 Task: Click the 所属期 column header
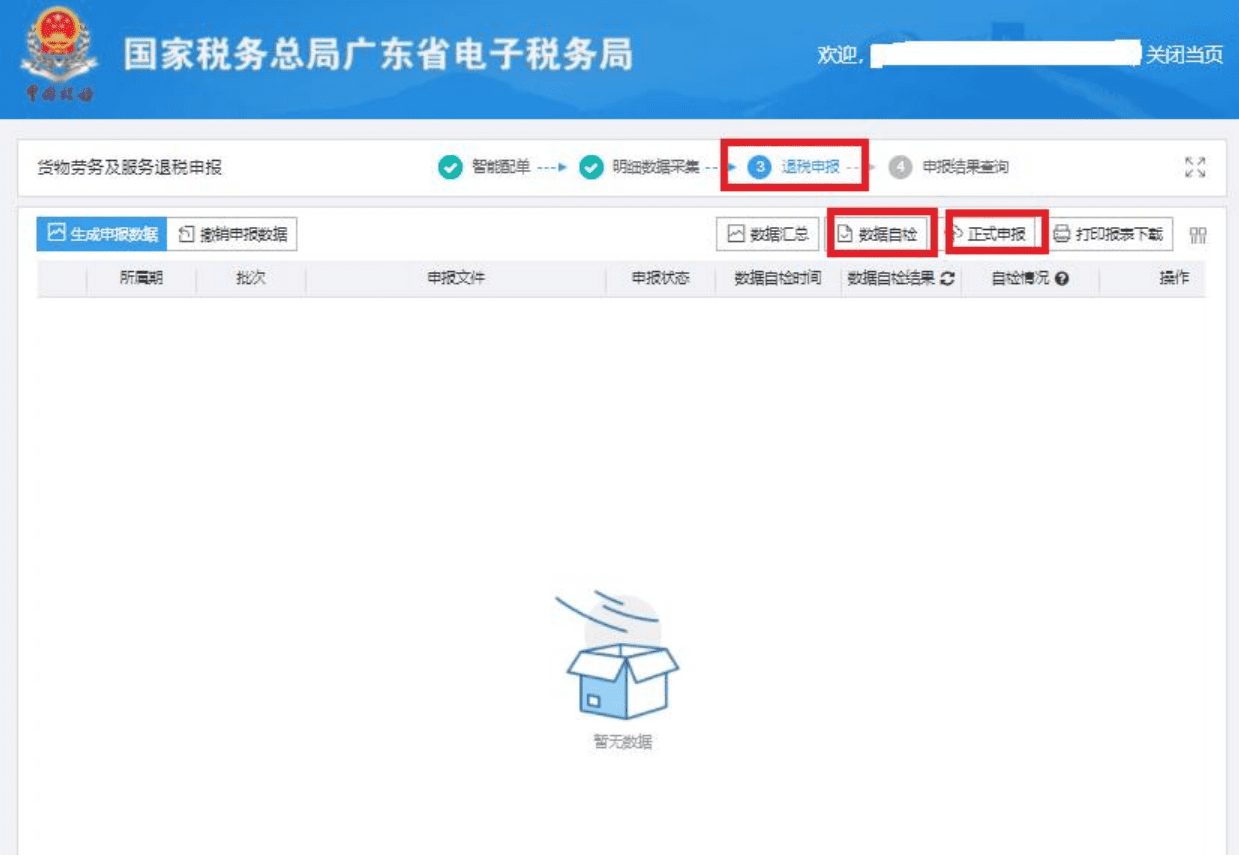point(141,279)
